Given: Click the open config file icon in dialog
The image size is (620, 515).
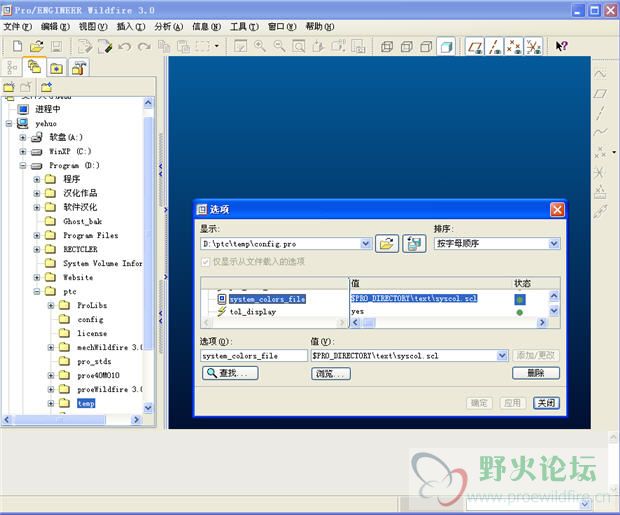Looking at the screenshot, I should tap(387, 244).
